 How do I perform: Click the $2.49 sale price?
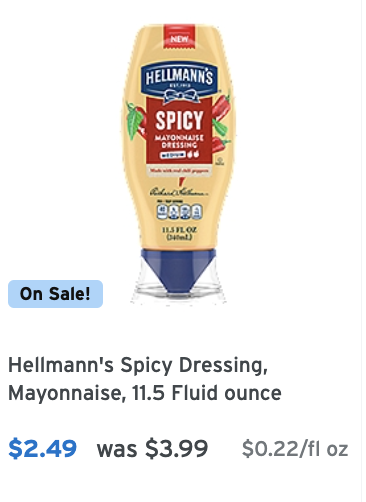(x=43, y=448)
